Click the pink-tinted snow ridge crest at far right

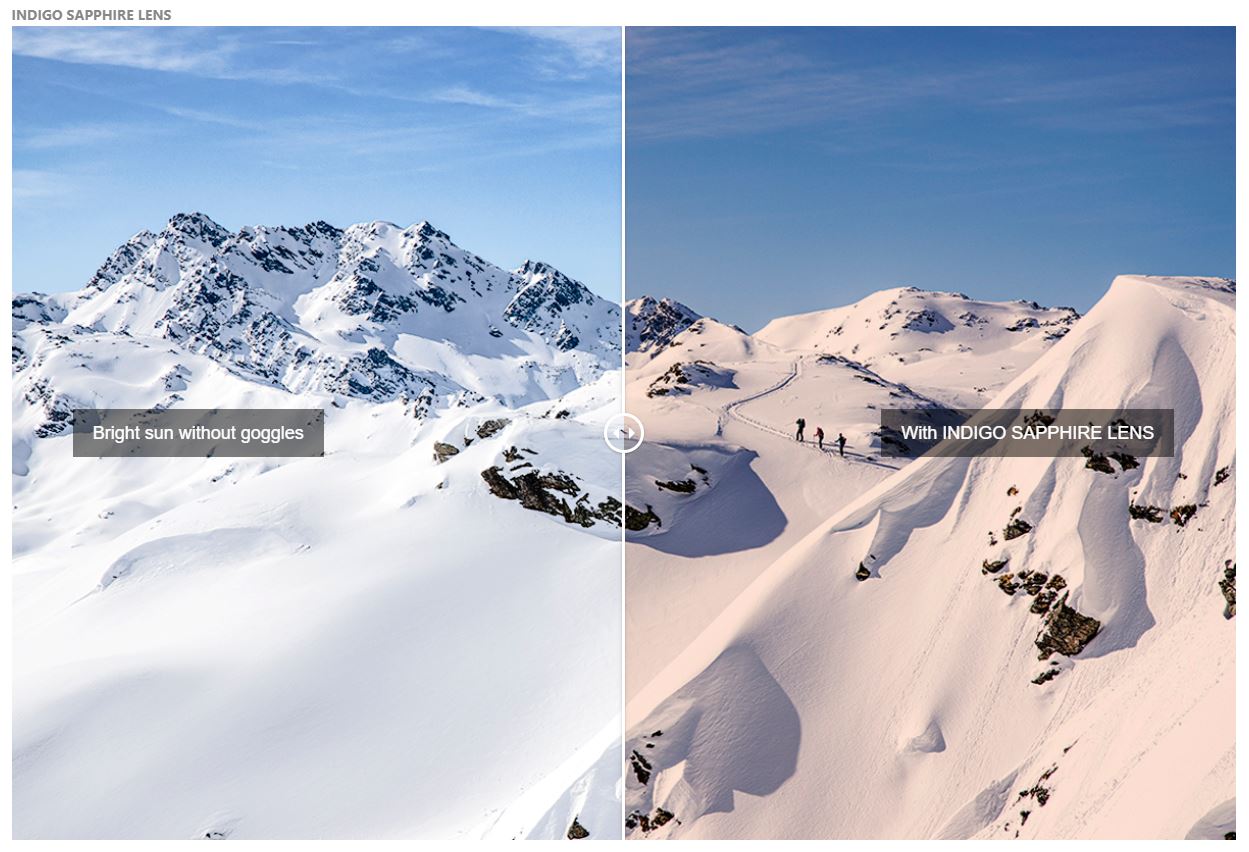(1170, 300)
